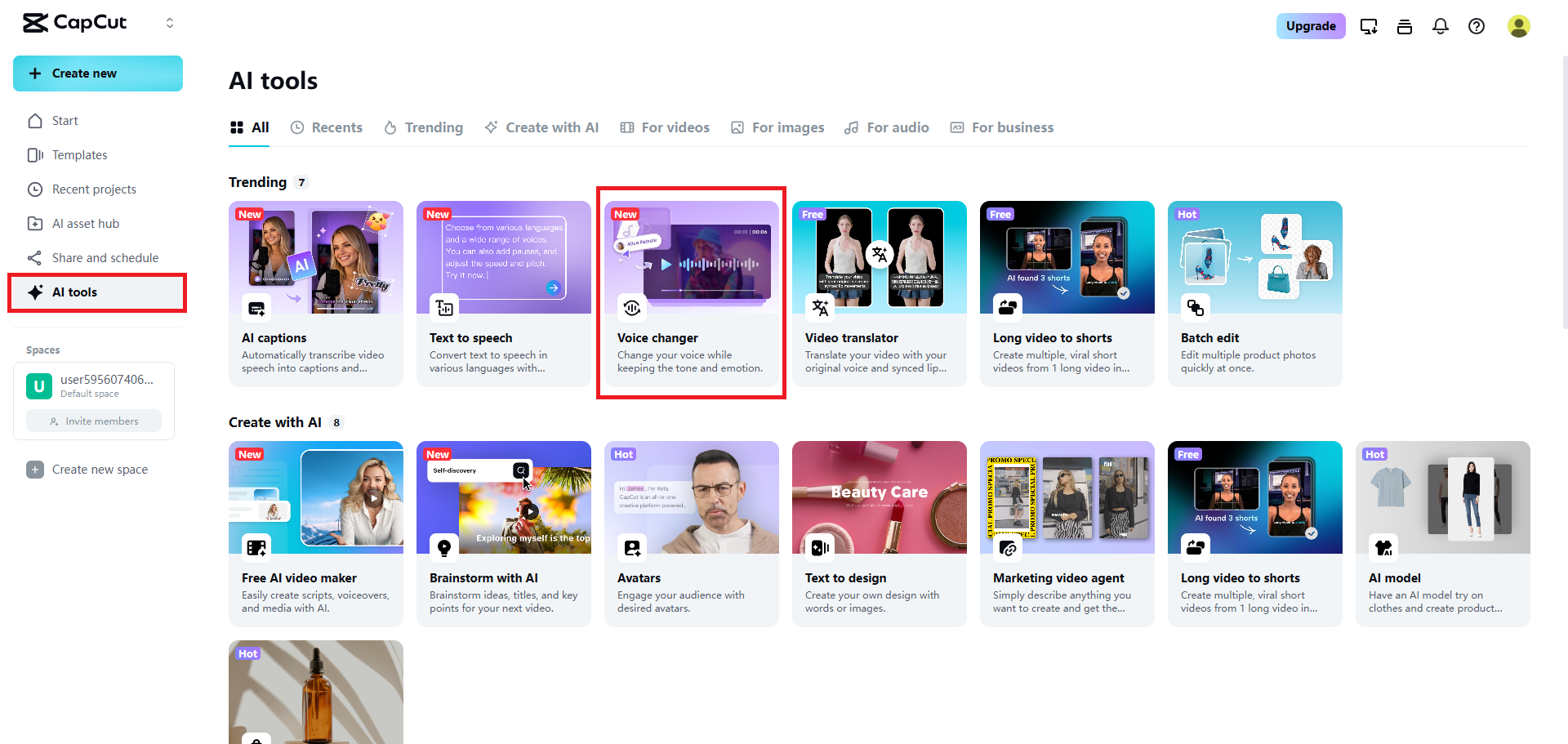Select the user595607406 default space
Viewport: 1568px width, 744px height.
(94, 385)
